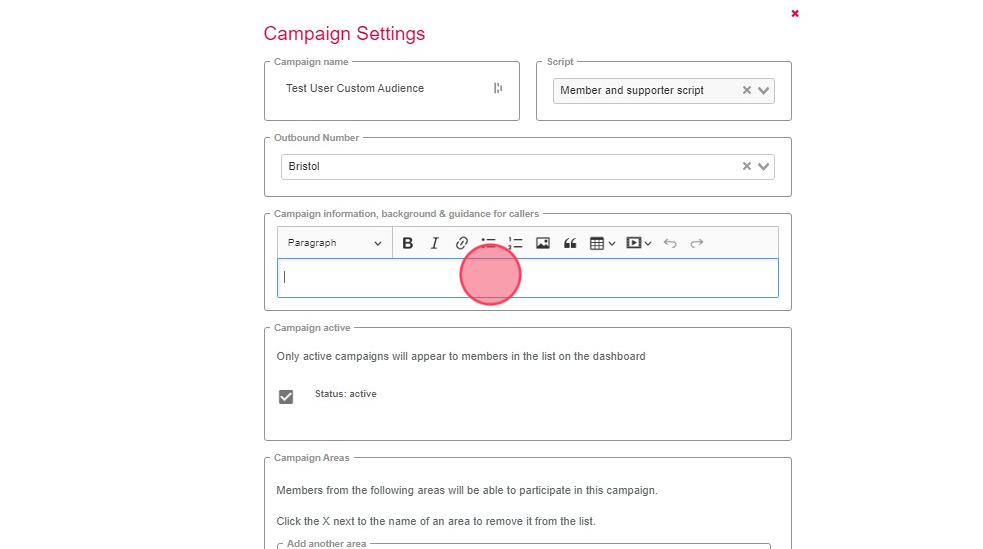
Task: Expand the Outbound Number dropdown arrow
Action: click(765, 166)
